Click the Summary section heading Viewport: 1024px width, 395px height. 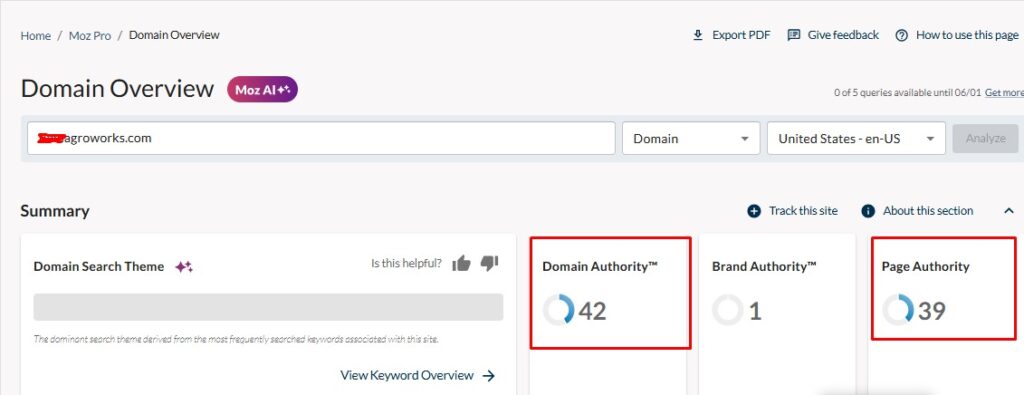tap(55, 211)
